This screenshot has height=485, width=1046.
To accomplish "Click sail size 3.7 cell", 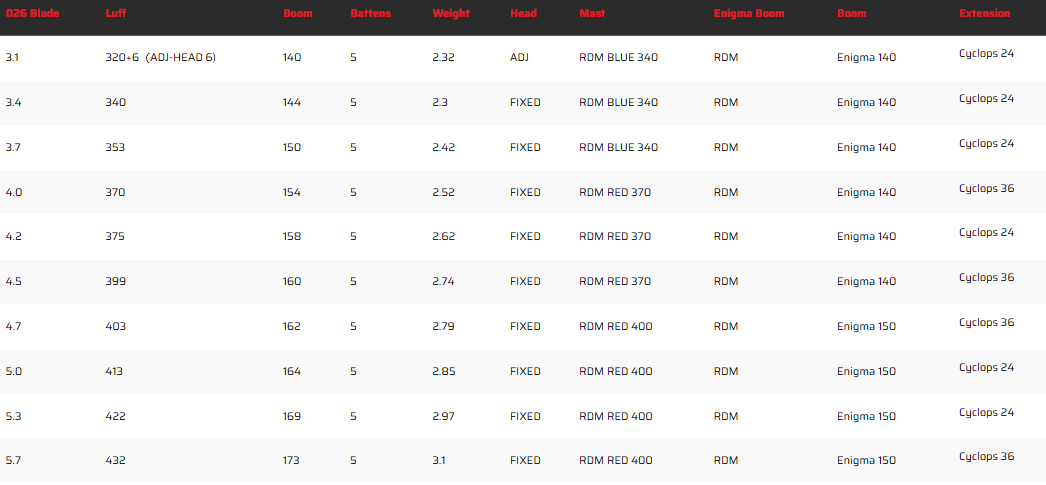I will [12, 147].
